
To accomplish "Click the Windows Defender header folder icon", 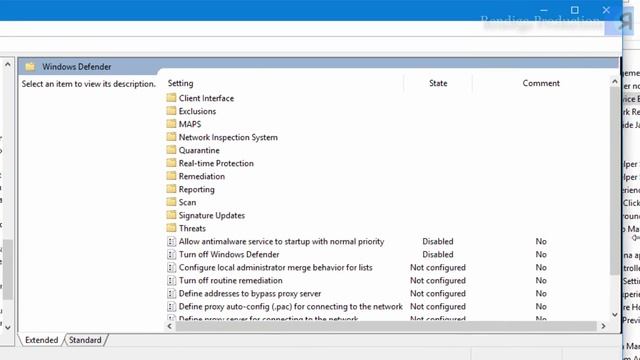I will [x=30, y=67].
